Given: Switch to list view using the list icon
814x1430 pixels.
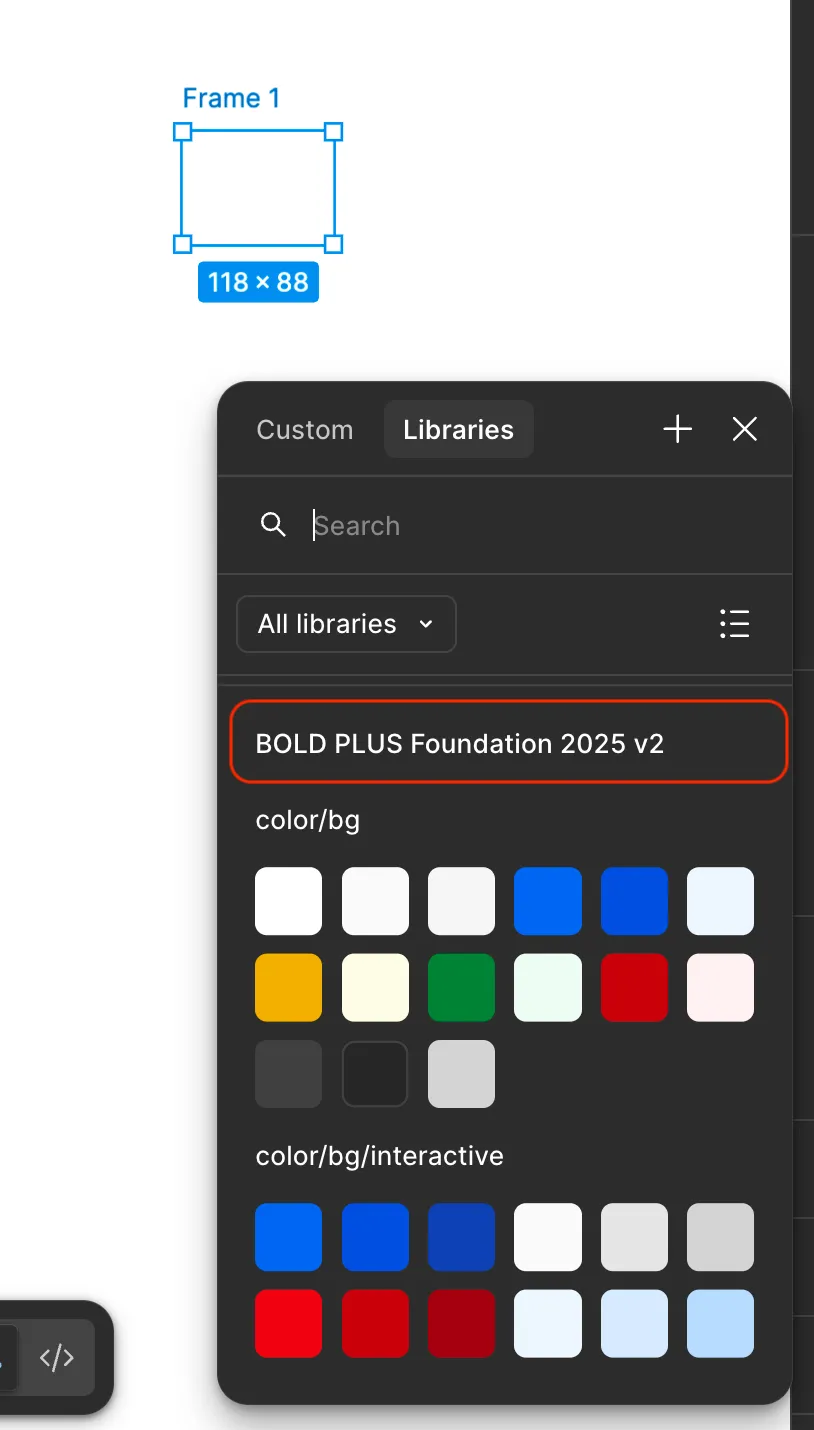Looking at the screenshot, I should click(x=734, y=624).
